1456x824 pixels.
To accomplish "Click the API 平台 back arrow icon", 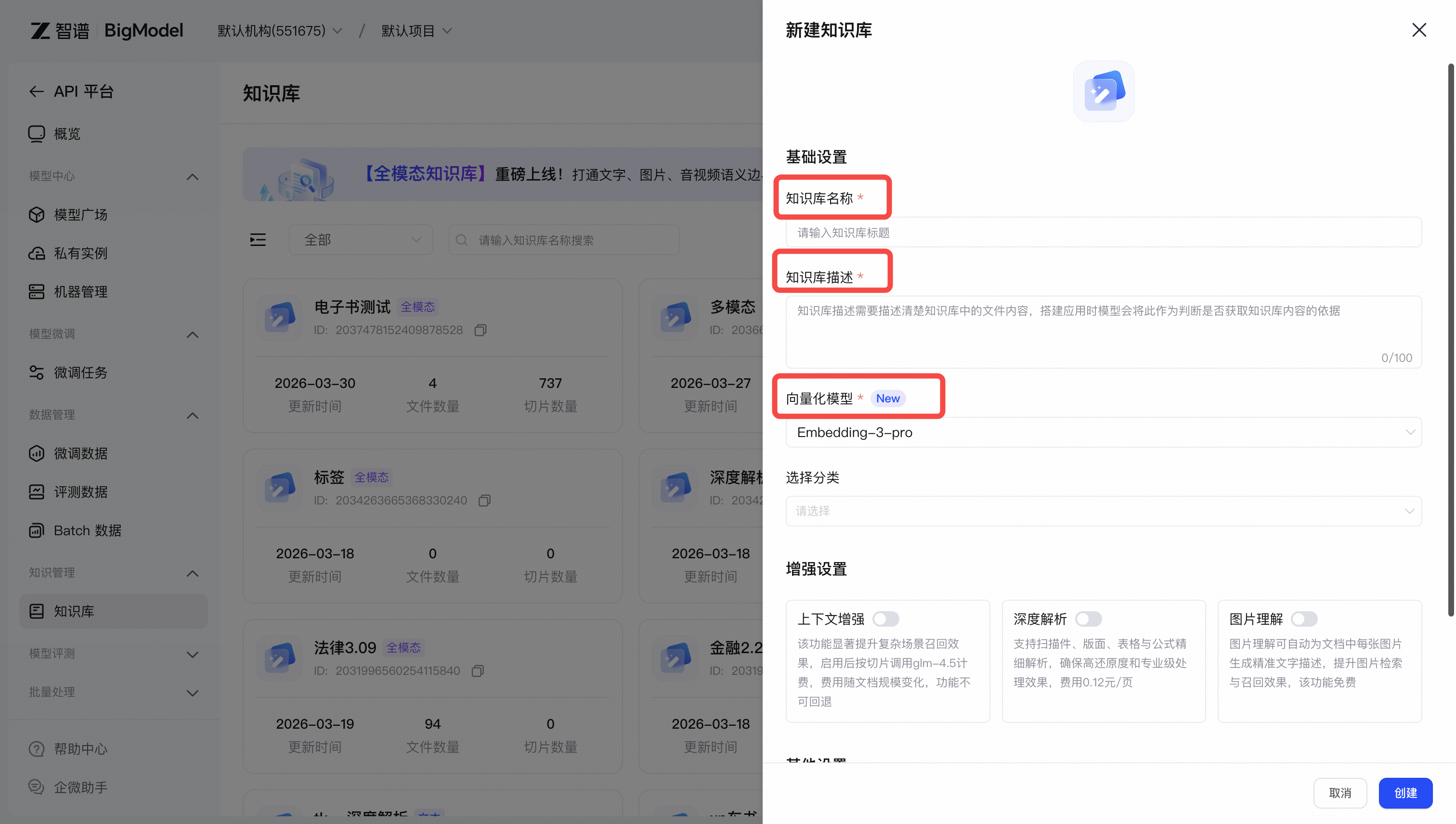I will tap(36, 91).
